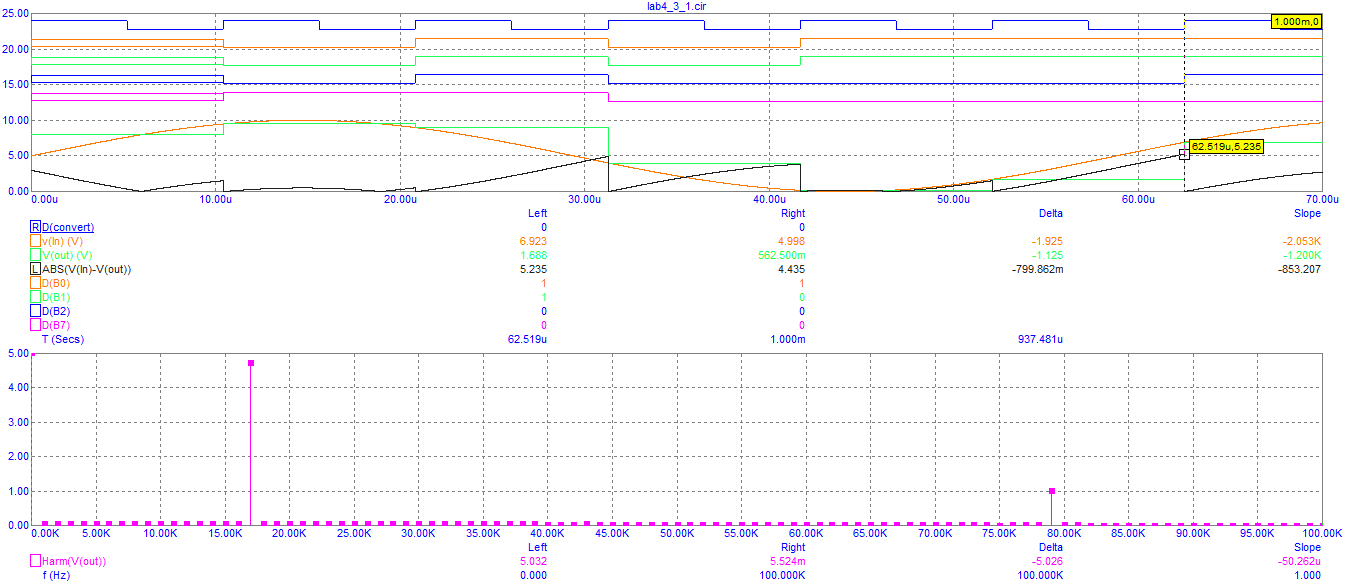The width and height of the screenshot is (1346, 587).
Task: Click v(In) slope value -2.053K
Action: coord(1302,241)
